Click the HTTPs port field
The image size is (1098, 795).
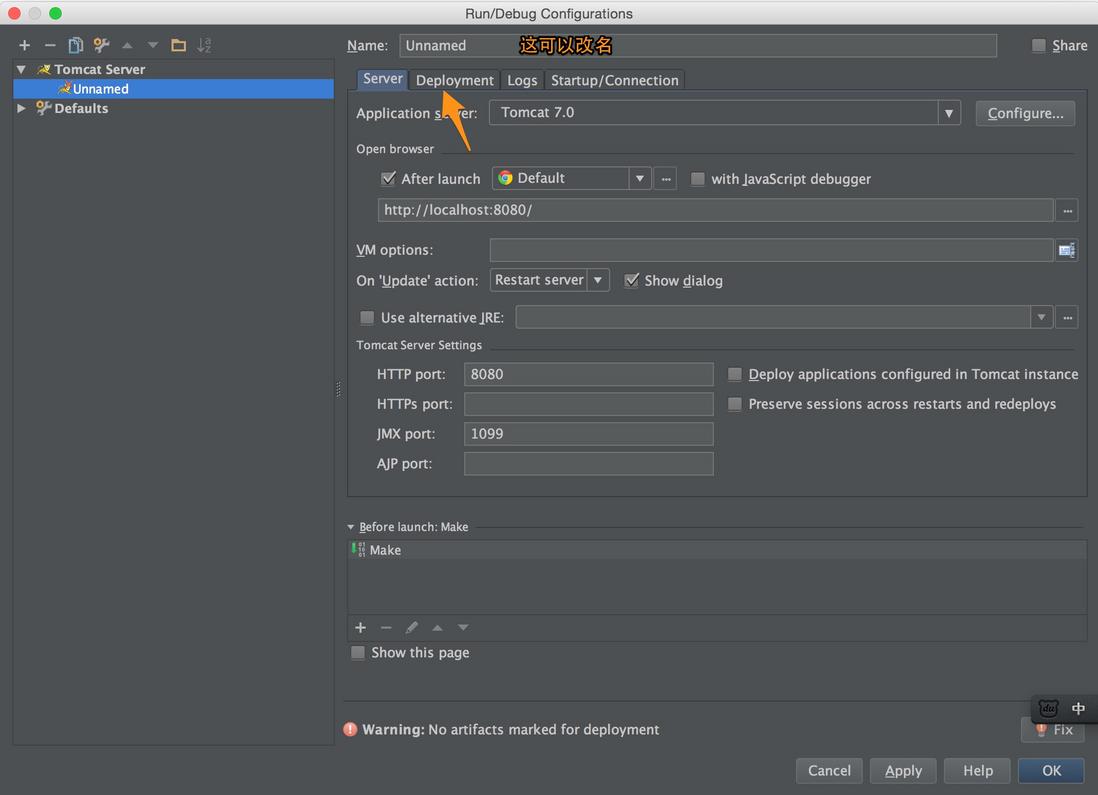tap(588, 404)
